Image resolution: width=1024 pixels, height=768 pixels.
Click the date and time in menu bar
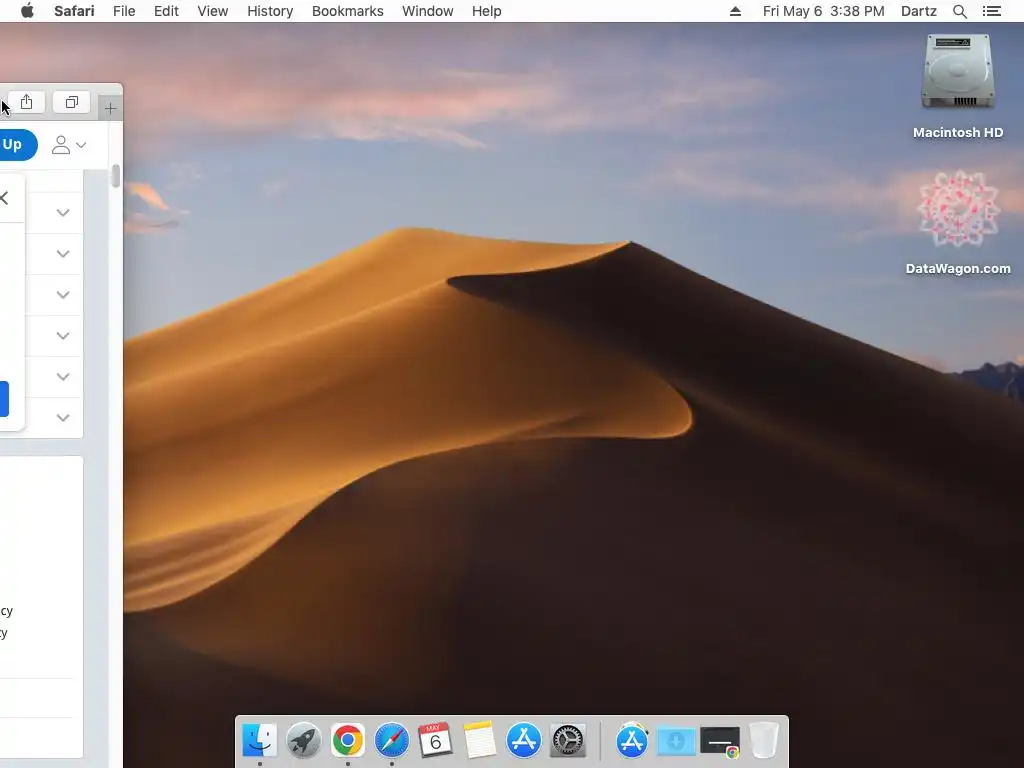pos(824,11)
